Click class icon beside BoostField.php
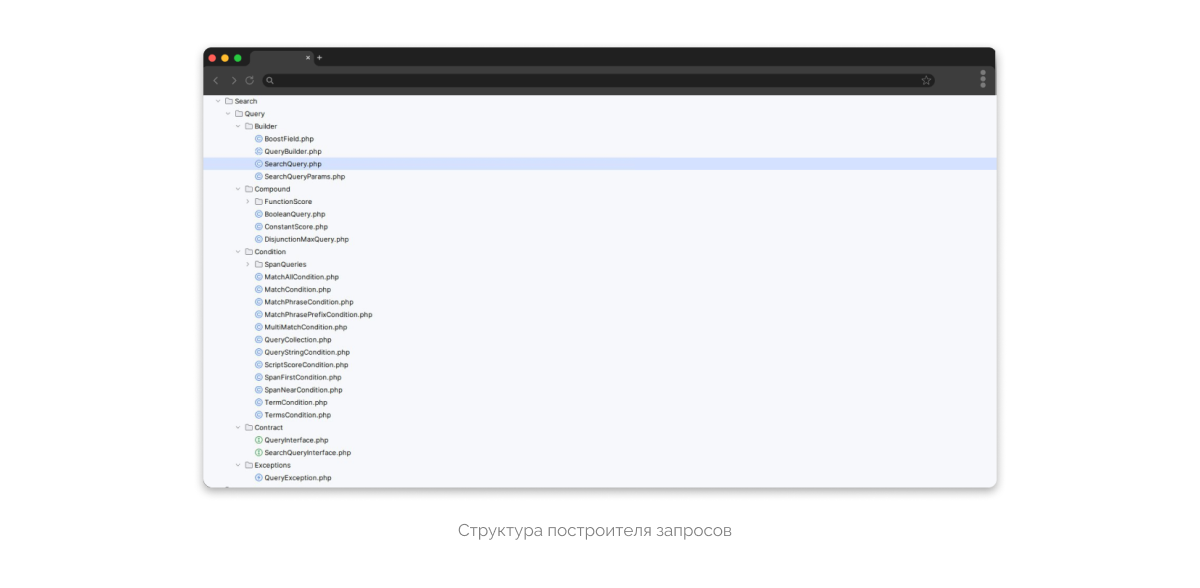Screen dimensions: 1200x588 [x=259, y=139]
